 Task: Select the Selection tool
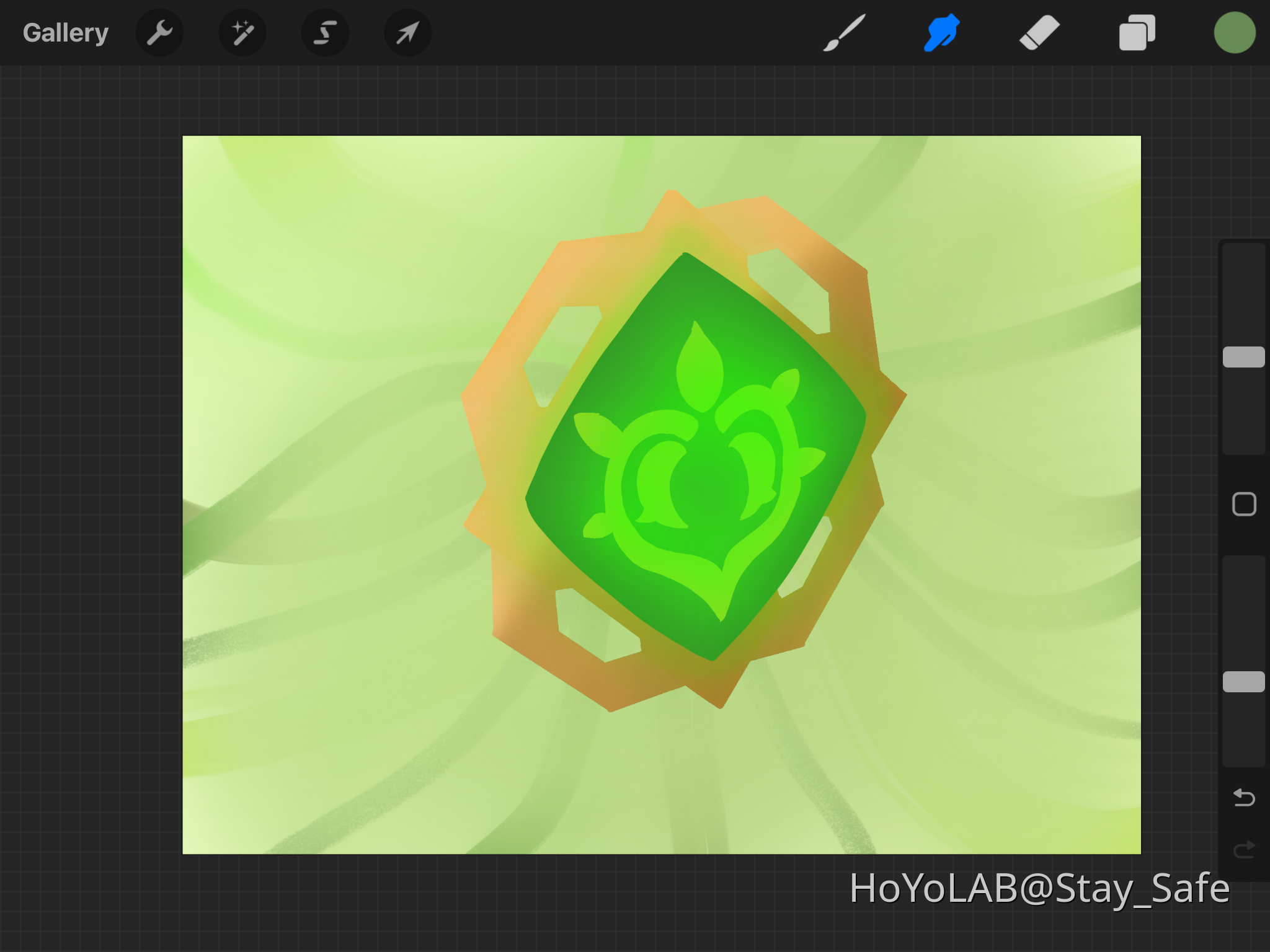325,32
